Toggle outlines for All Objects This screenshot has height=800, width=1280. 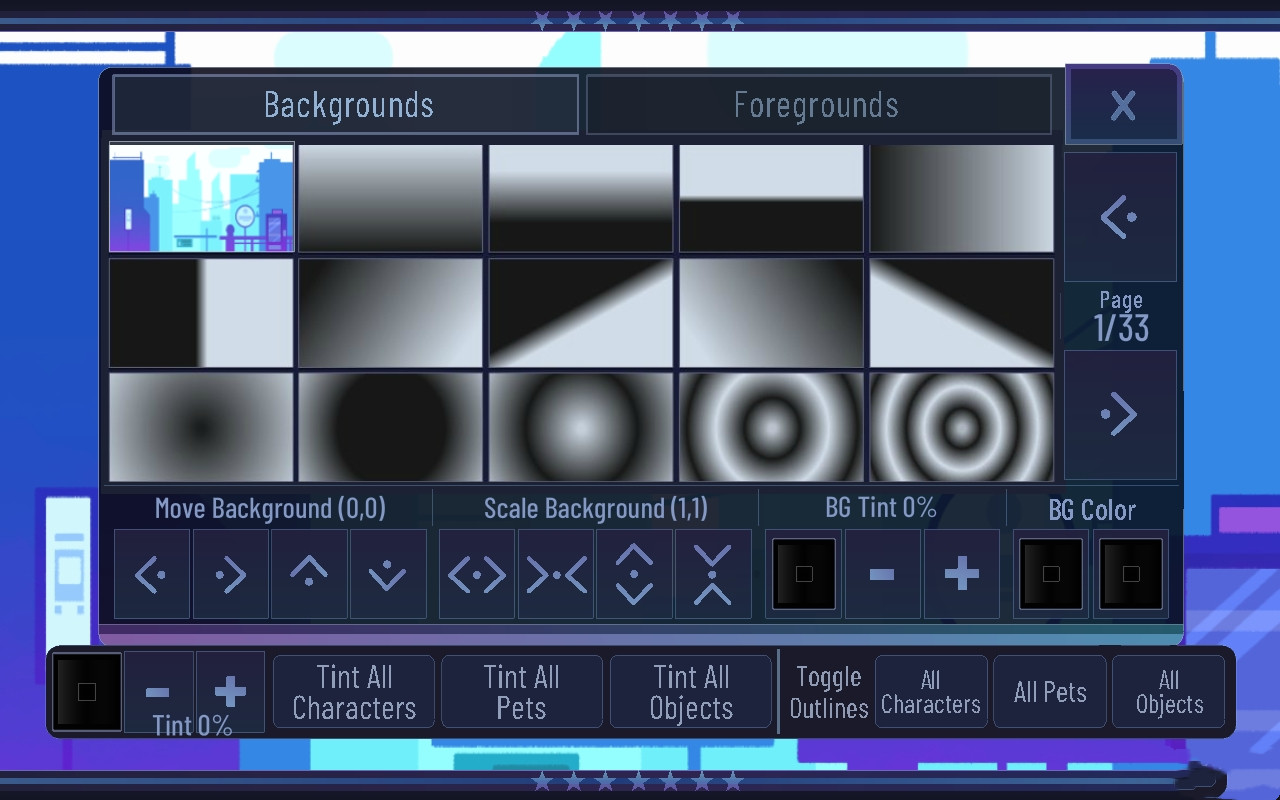(1168, 692)
